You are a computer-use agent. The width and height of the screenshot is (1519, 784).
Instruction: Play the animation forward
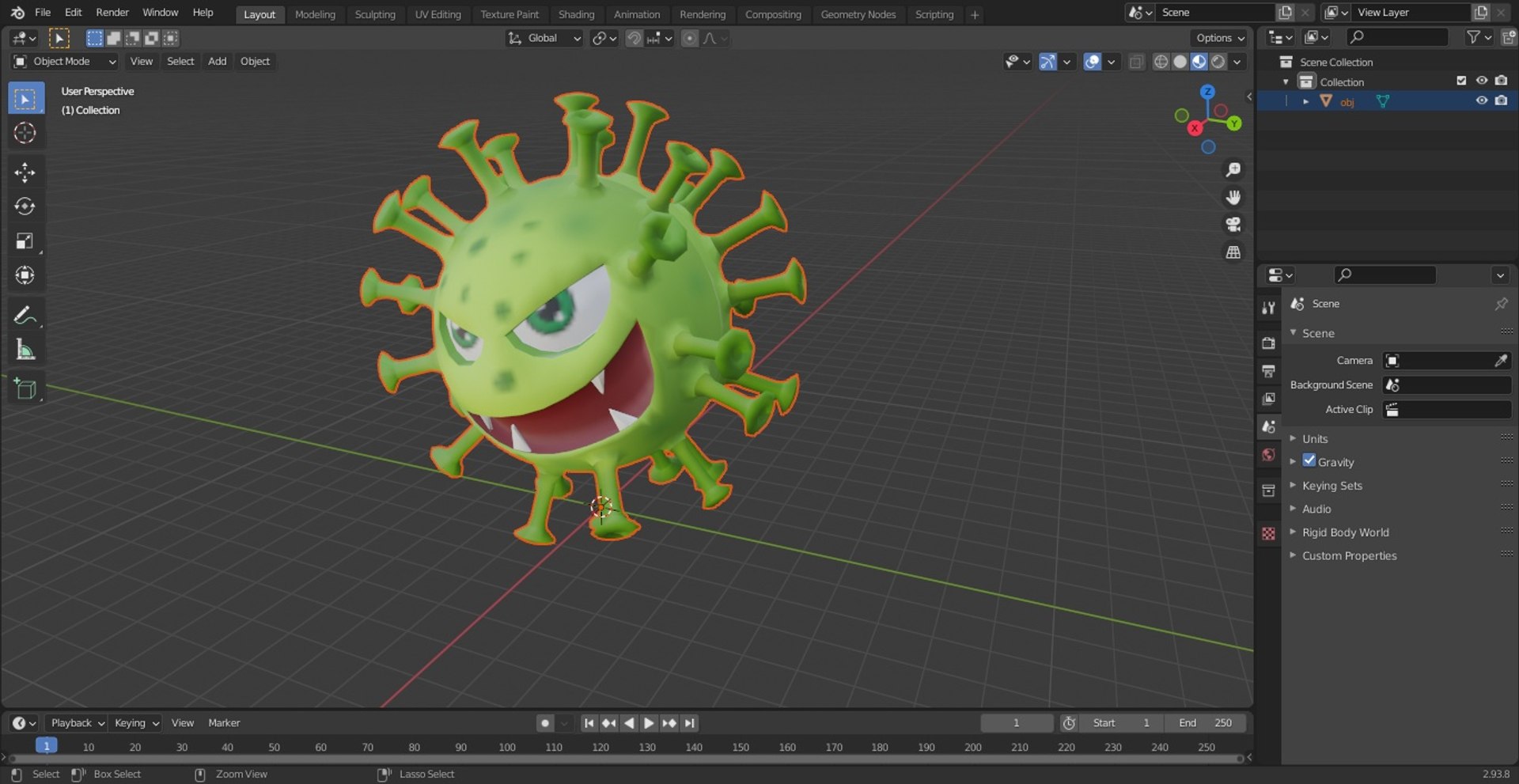[x=649, y=723]
